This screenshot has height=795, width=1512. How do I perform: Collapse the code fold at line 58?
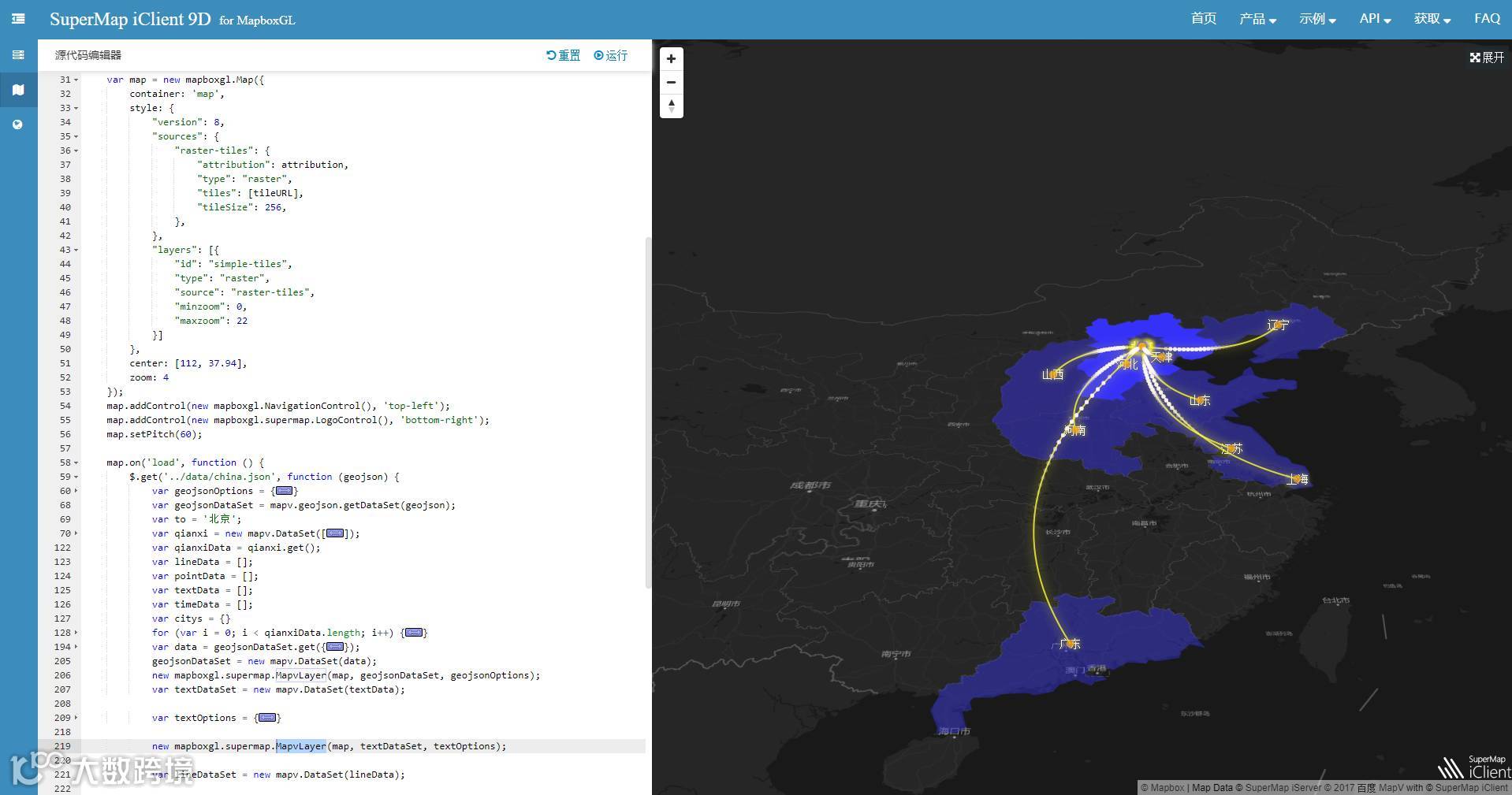pyautogui.click(x=76, y=463)
